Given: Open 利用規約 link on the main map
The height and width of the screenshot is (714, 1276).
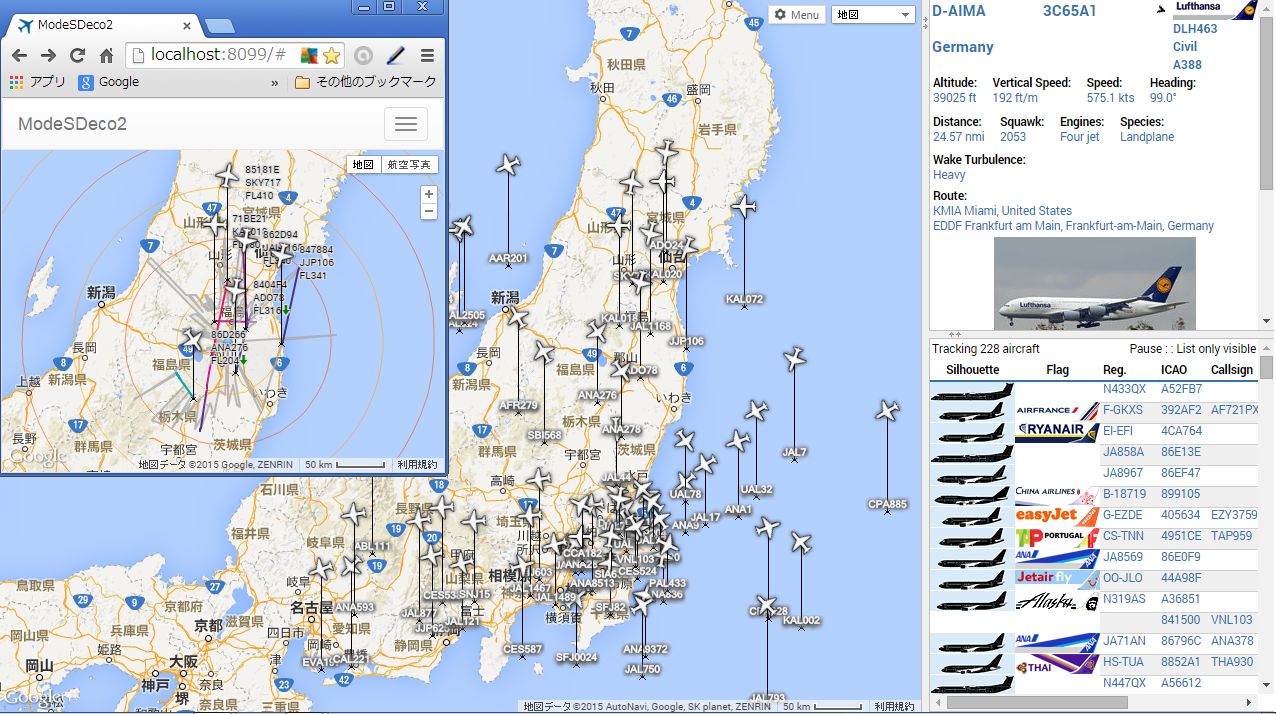Looking at the screenshot, I should coord(894,706).
